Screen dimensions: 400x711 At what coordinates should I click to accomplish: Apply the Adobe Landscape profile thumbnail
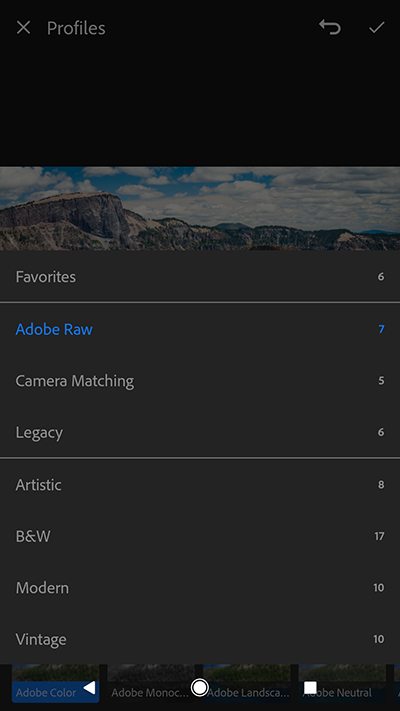(247, 684)
